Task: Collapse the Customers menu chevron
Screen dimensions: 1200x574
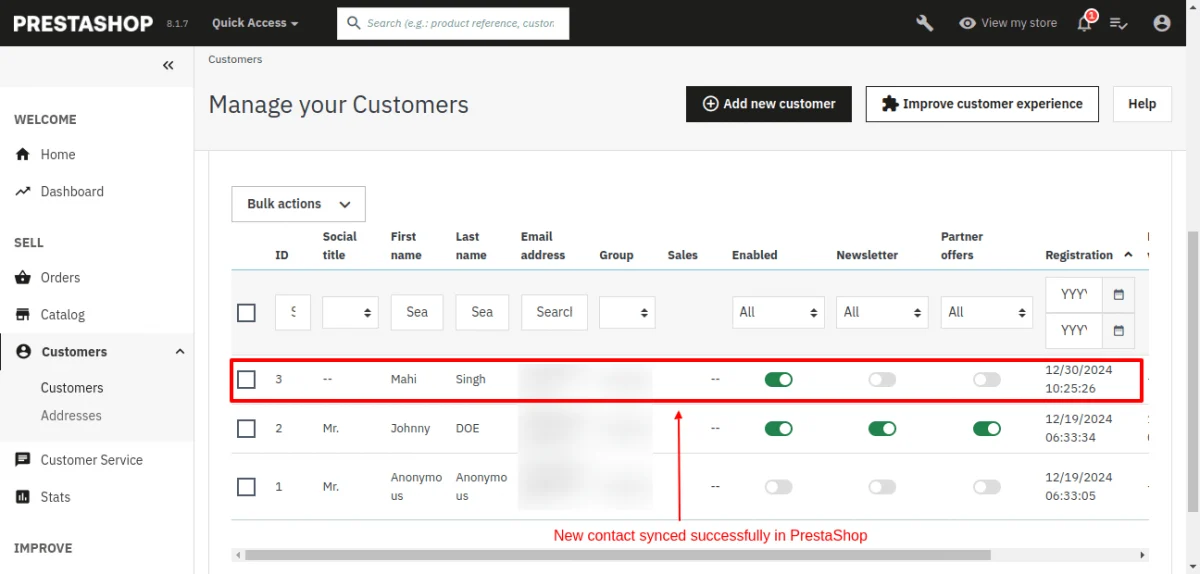Action: coord(180,351)
